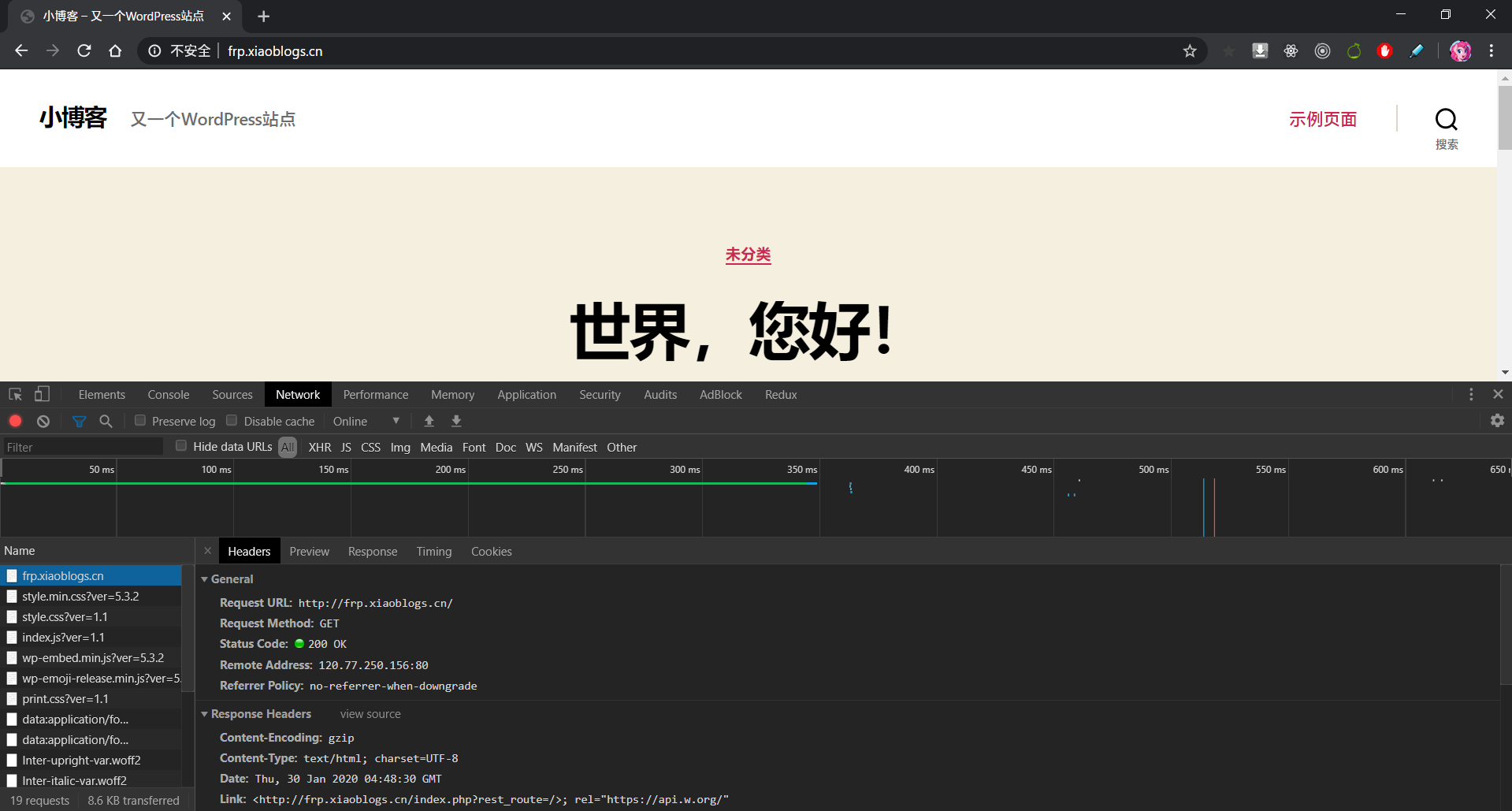This screenshot has width=1512, height=811.
Task: Switch to the Elements panel
Action: click(102, 394)
